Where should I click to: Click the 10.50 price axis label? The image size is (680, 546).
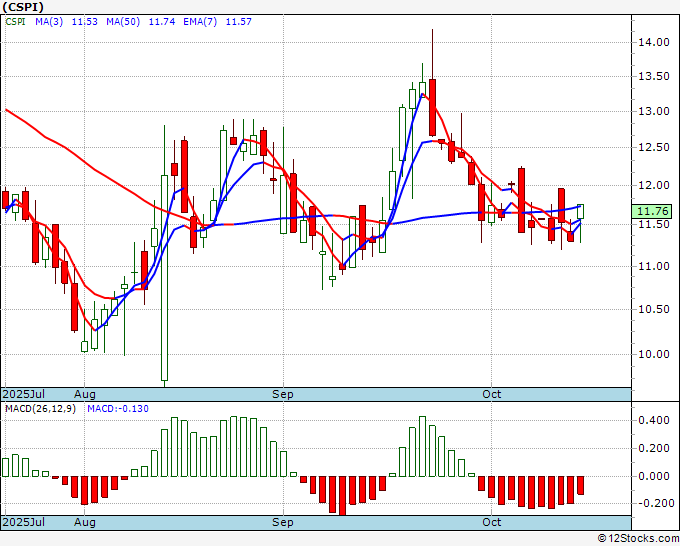coord(654,309)
